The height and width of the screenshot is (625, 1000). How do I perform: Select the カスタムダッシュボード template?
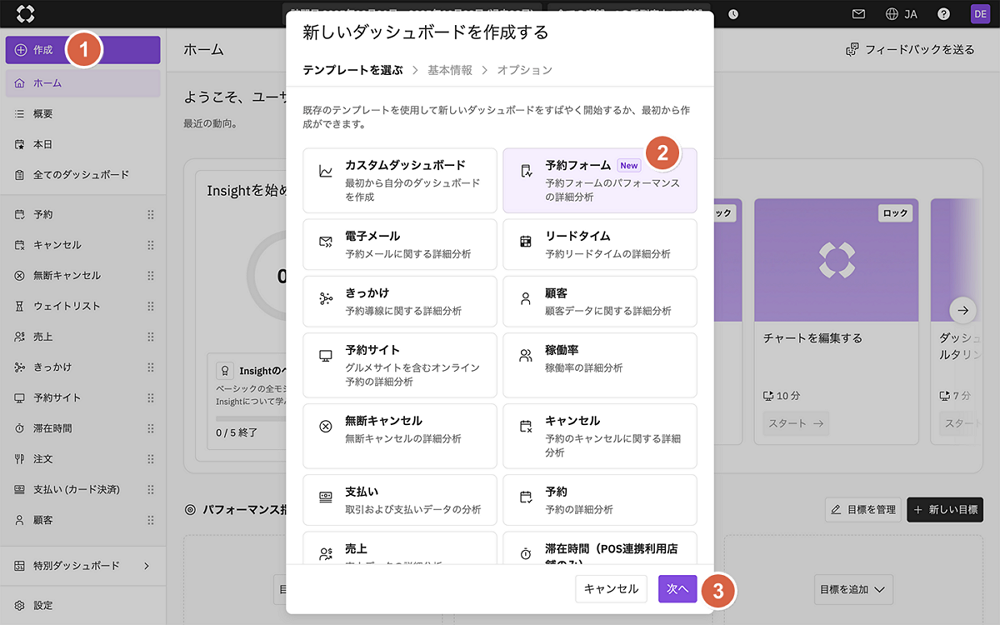pos(400,180)
